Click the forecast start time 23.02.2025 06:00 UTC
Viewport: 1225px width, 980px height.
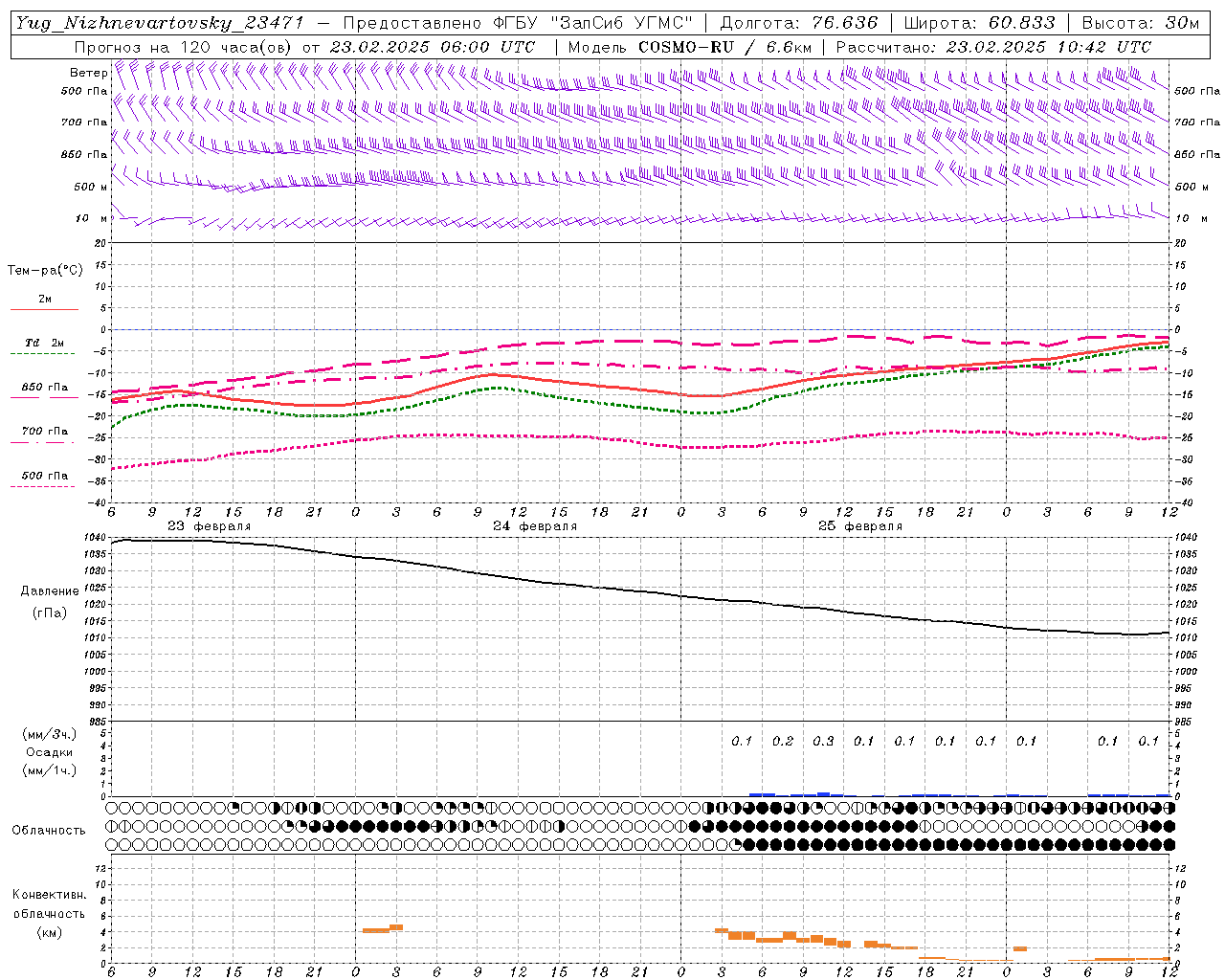click(x=432, y=47)
